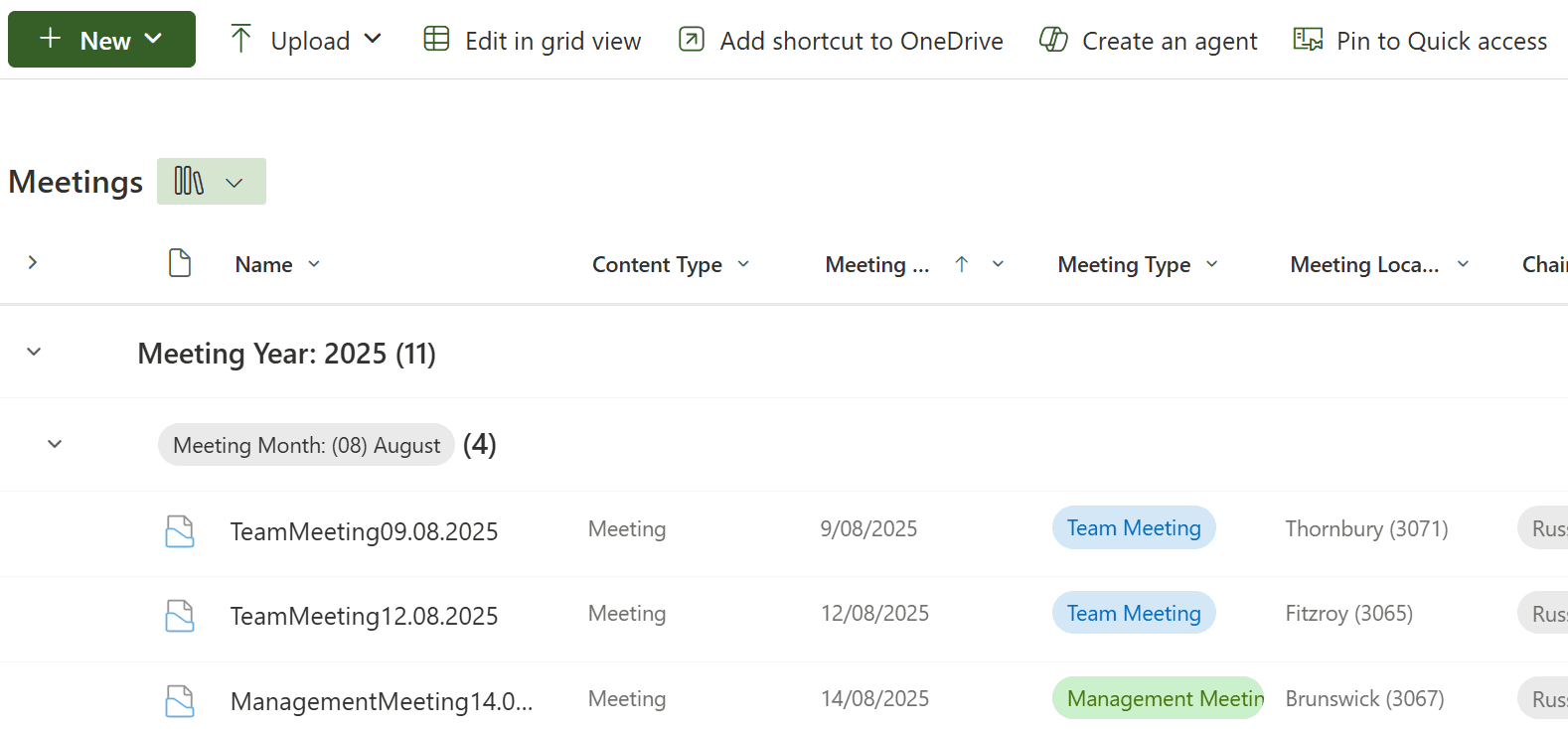Click the New button
The image size is (1568, 729).
(101, 40)
